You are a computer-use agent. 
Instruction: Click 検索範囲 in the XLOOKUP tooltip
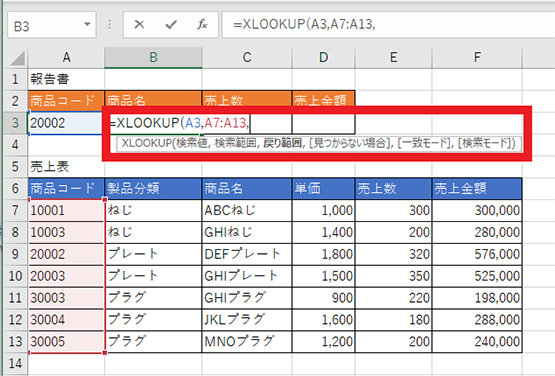236,143
